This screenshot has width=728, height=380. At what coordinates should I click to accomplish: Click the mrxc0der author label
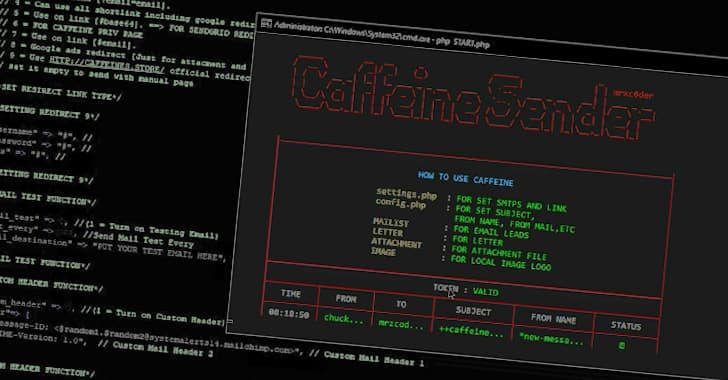coord(633,94)
